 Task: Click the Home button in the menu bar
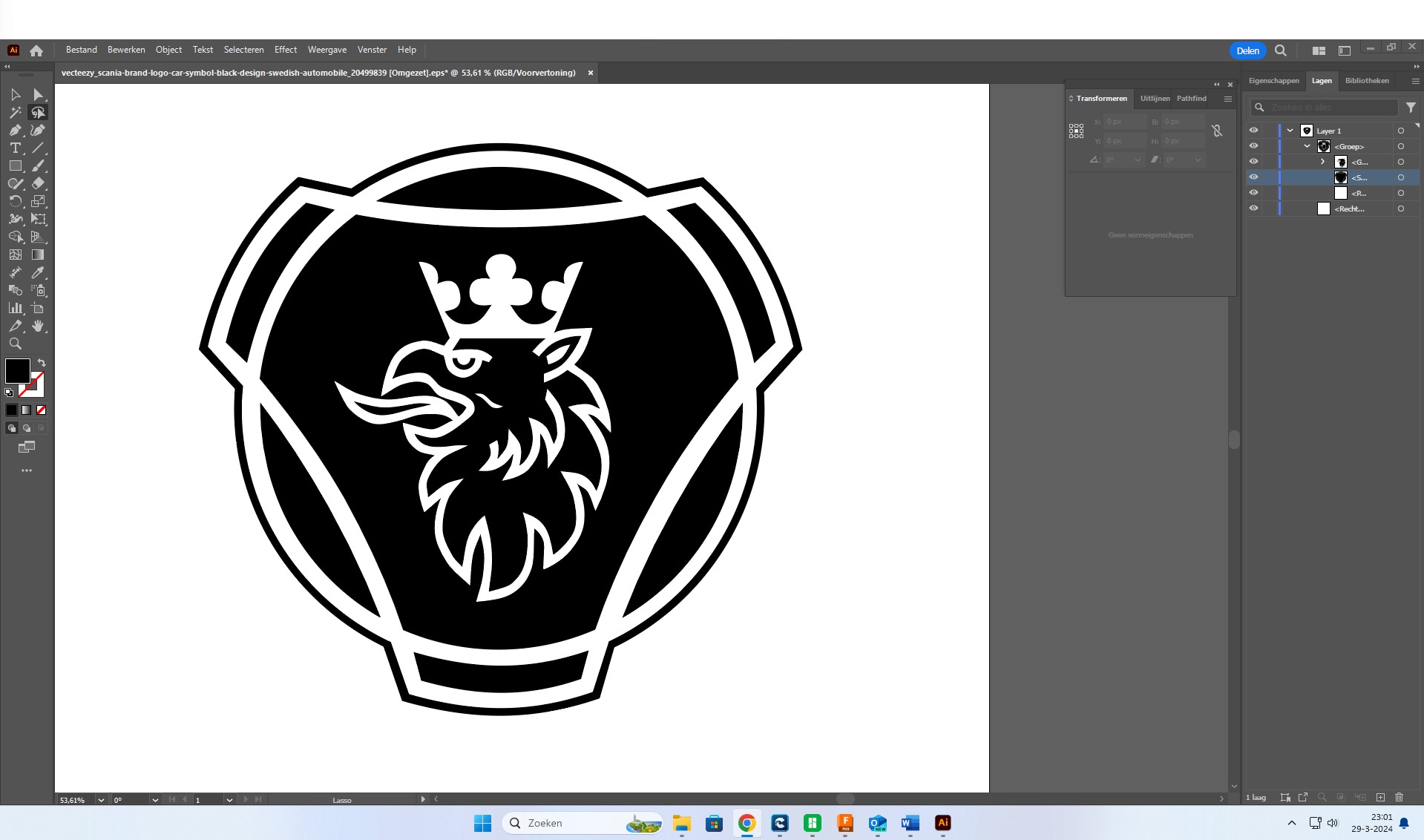point(36,50)
